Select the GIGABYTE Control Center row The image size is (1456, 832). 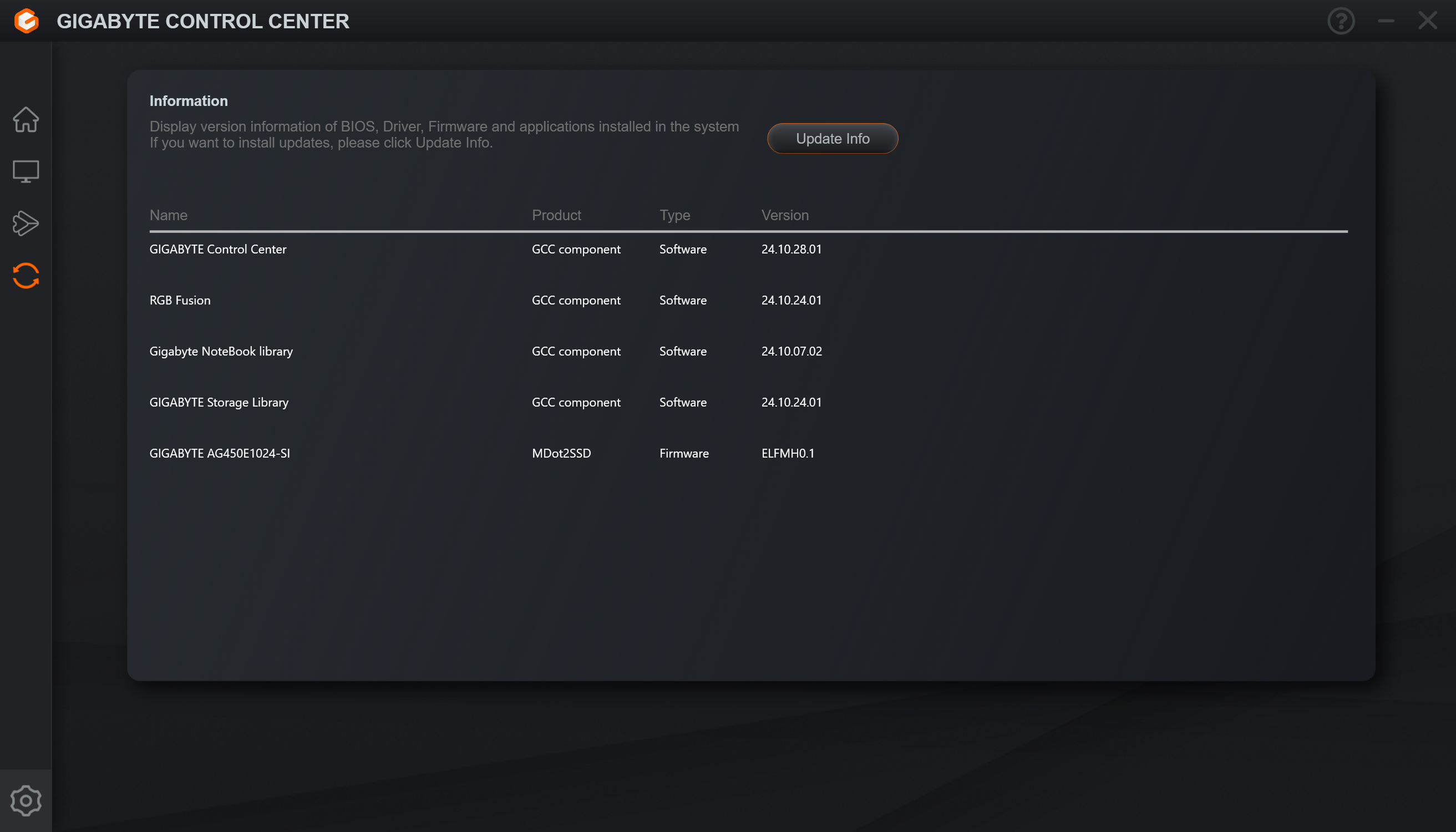(x=218, y=249)
